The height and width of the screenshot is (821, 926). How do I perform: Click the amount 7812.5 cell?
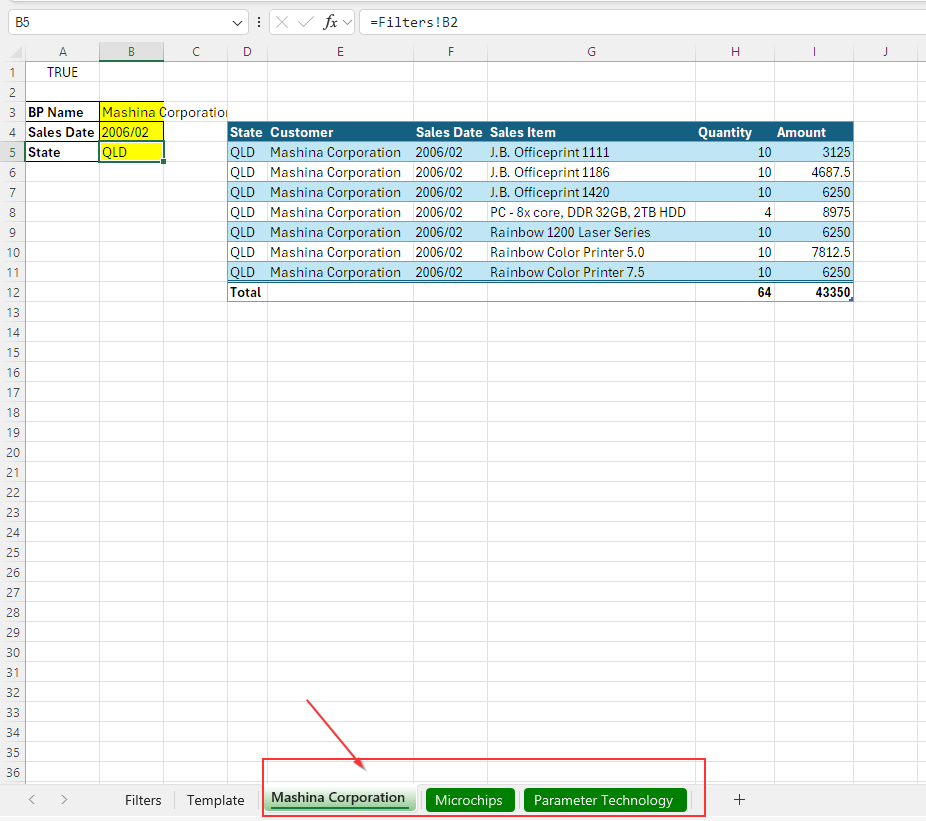coord(814,253)
